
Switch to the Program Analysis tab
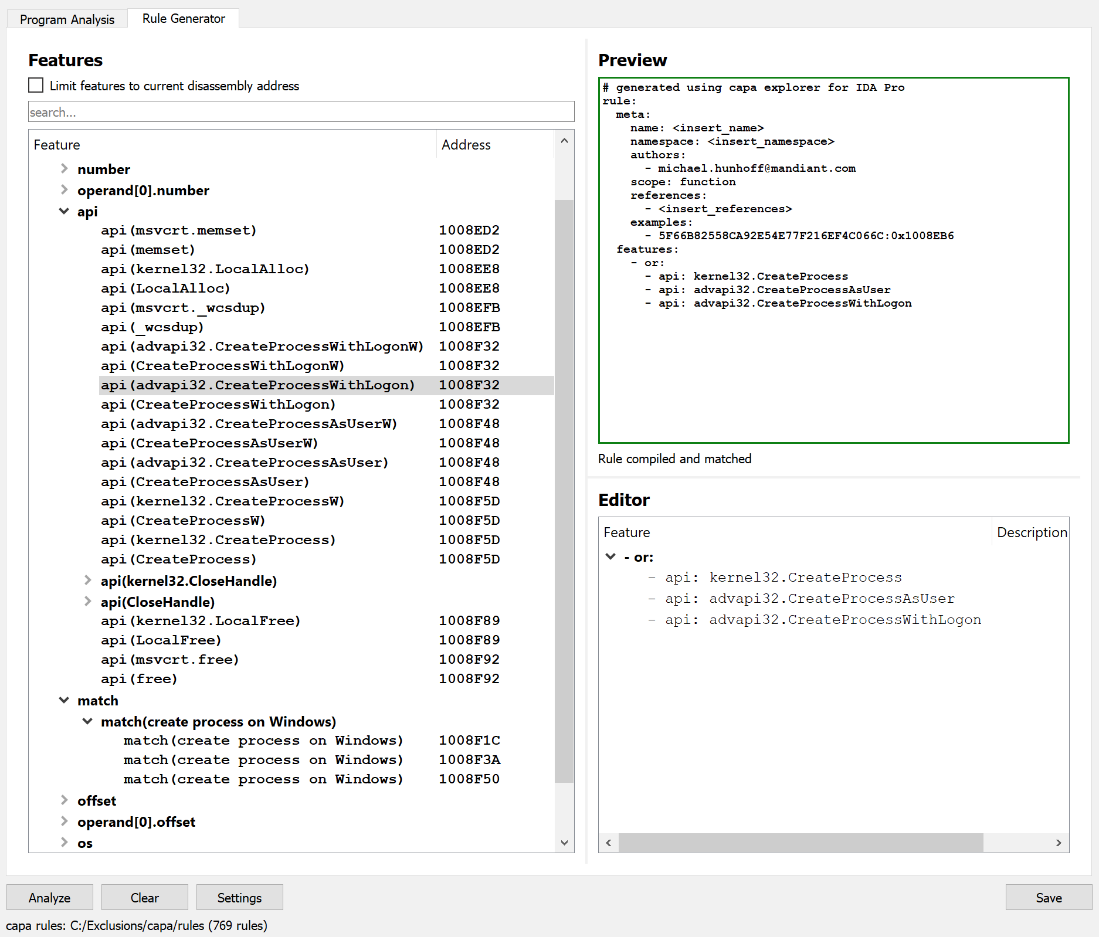tap(66, 18)
